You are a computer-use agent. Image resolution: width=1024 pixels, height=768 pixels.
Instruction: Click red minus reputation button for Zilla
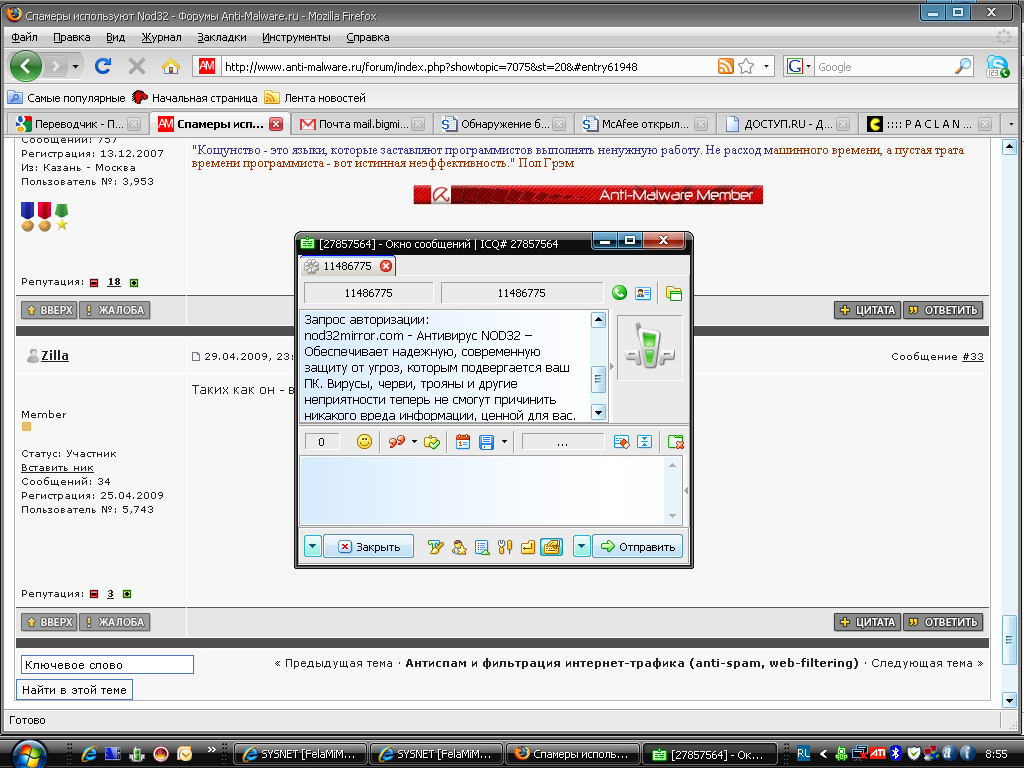(x=94, y=594)
